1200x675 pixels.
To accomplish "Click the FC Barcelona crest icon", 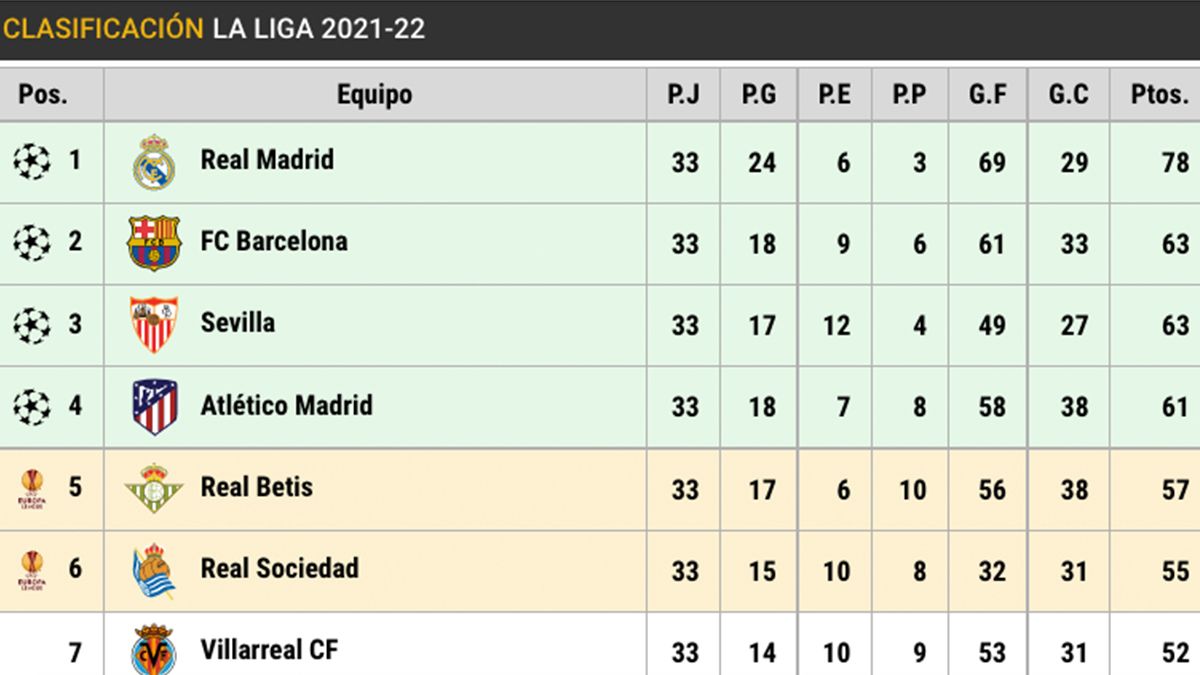I will [154, 243].
